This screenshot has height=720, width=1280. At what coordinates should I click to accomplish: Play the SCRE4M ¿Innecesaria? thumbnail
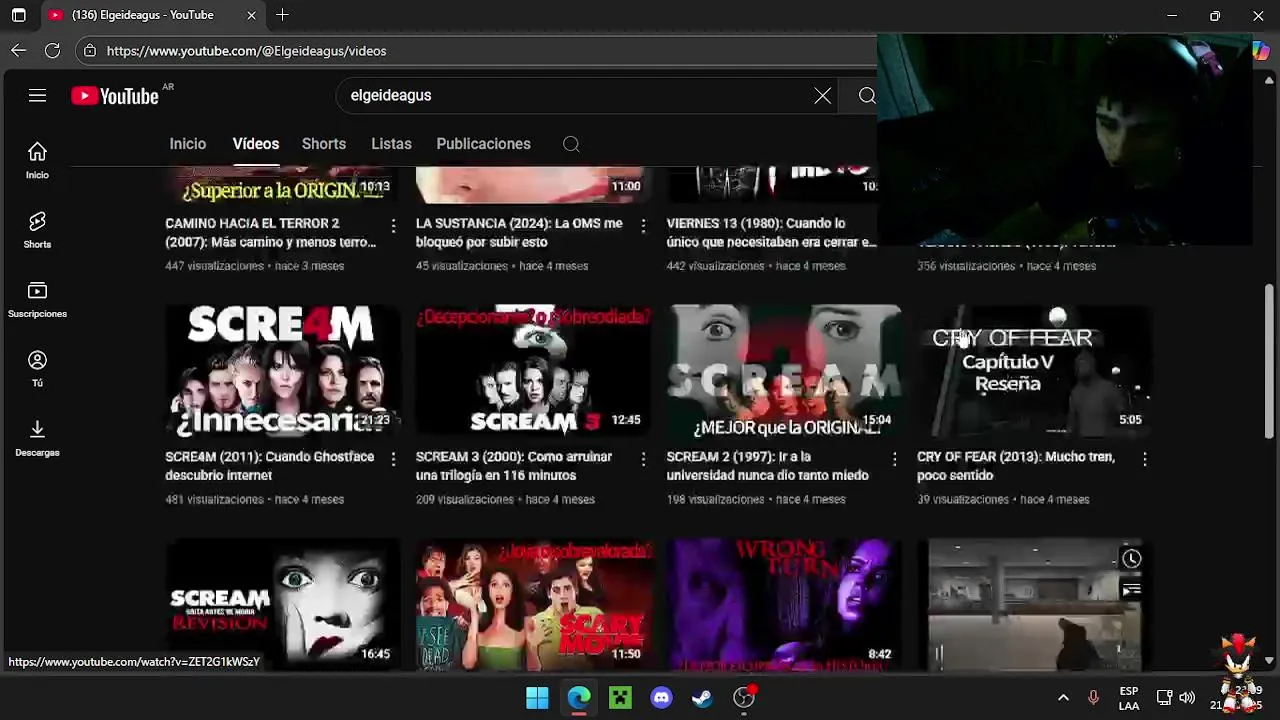tap(282, 371)
